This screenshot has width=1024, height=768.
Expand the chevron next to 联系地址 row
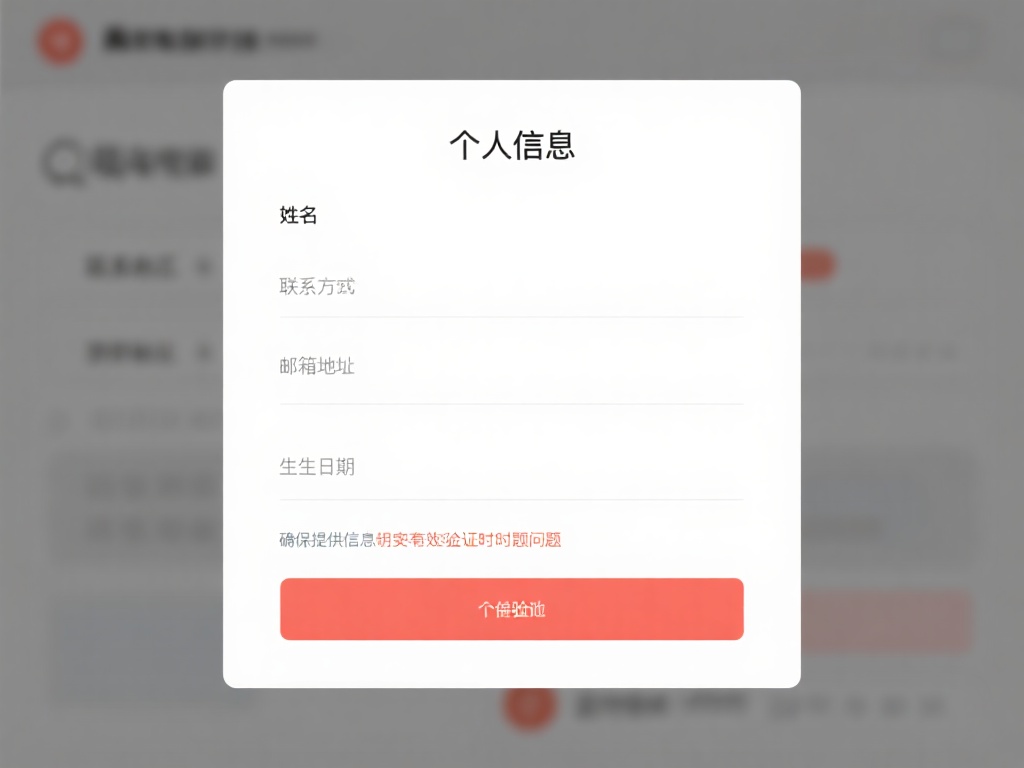[205, 265]
